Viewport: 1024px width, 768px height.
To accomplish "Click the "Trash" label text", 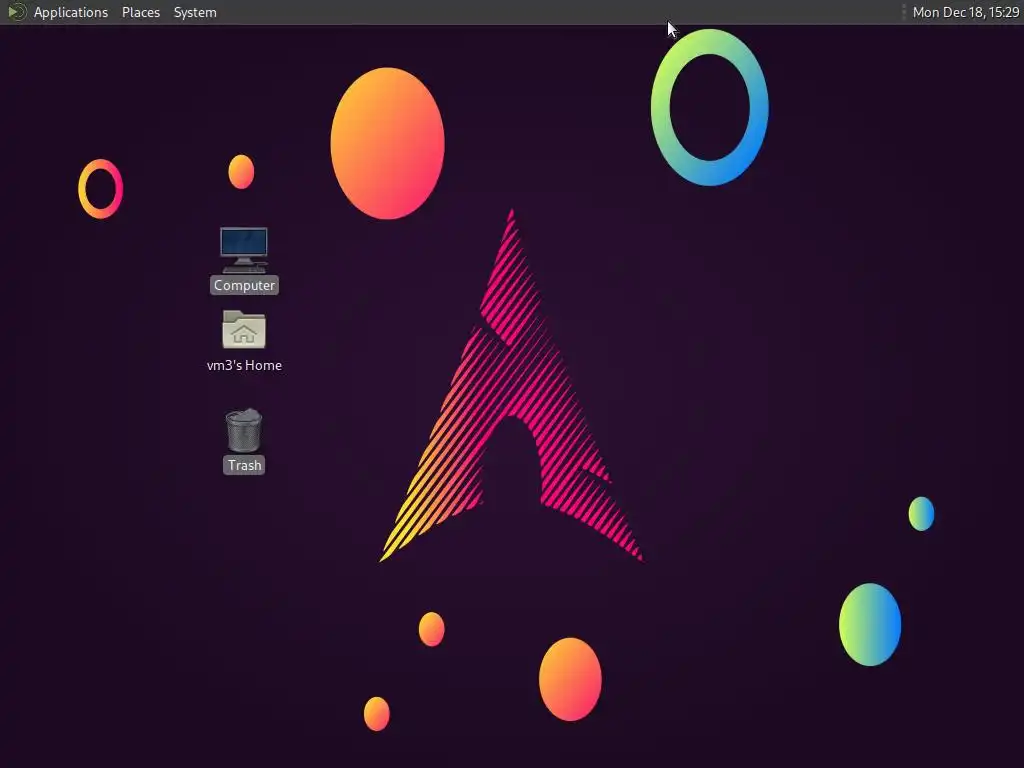I will 244,465.
